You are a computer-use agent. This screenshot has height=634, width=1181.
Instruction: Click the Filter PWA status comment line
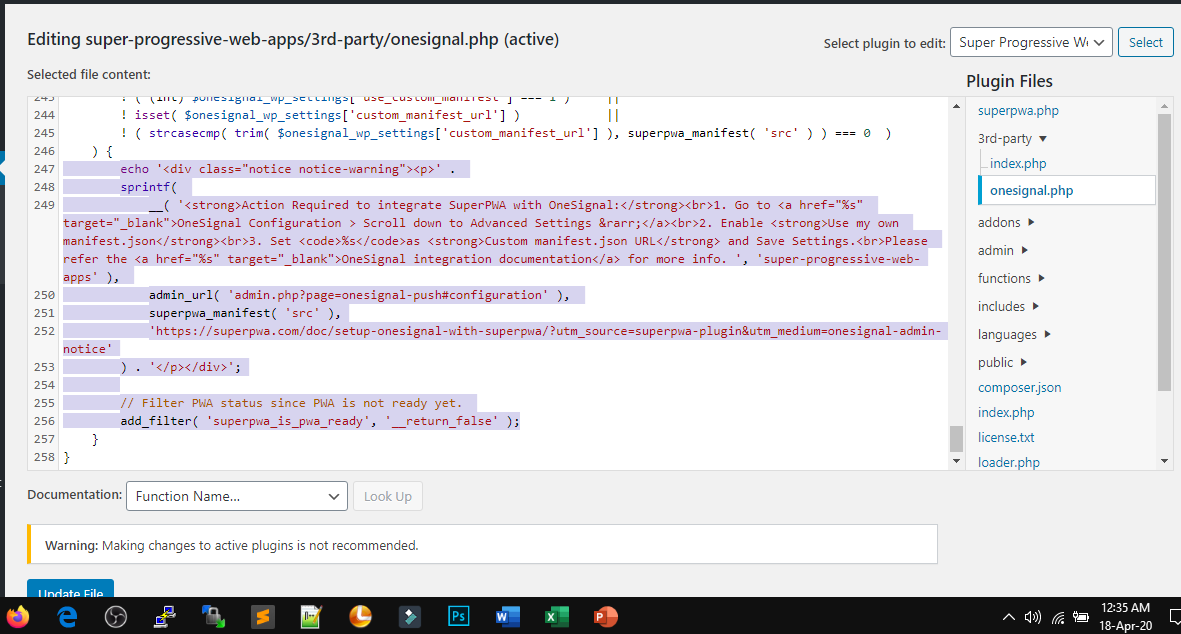coord(291,403)
